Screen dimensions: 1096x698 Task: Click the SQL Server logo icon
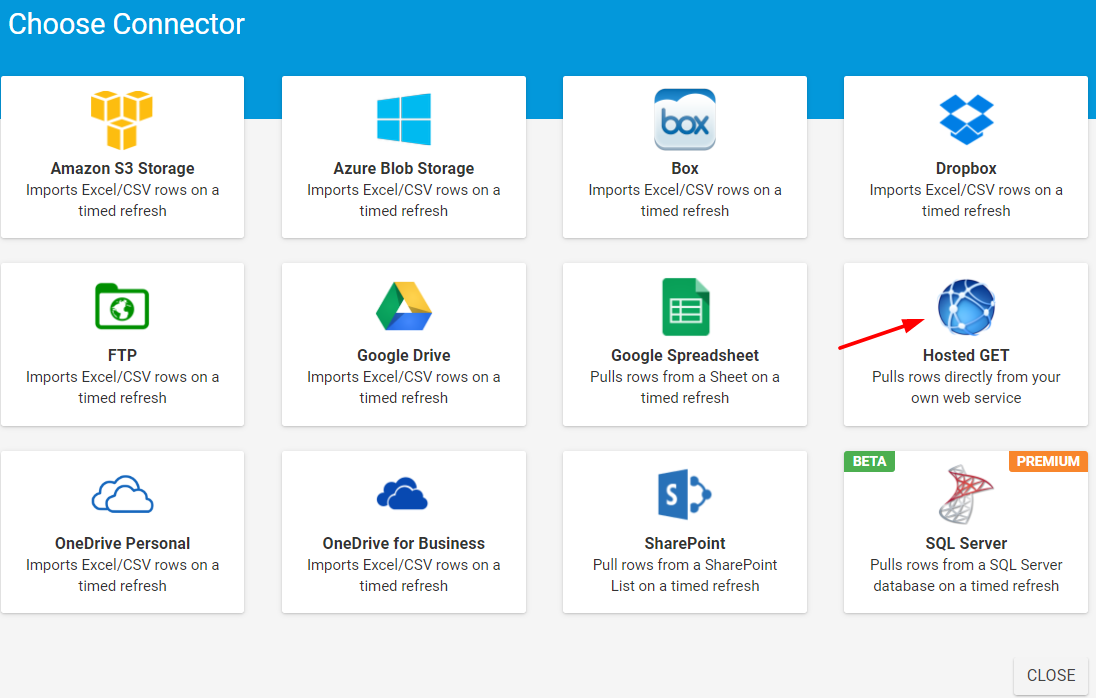[x=966, y=494]
